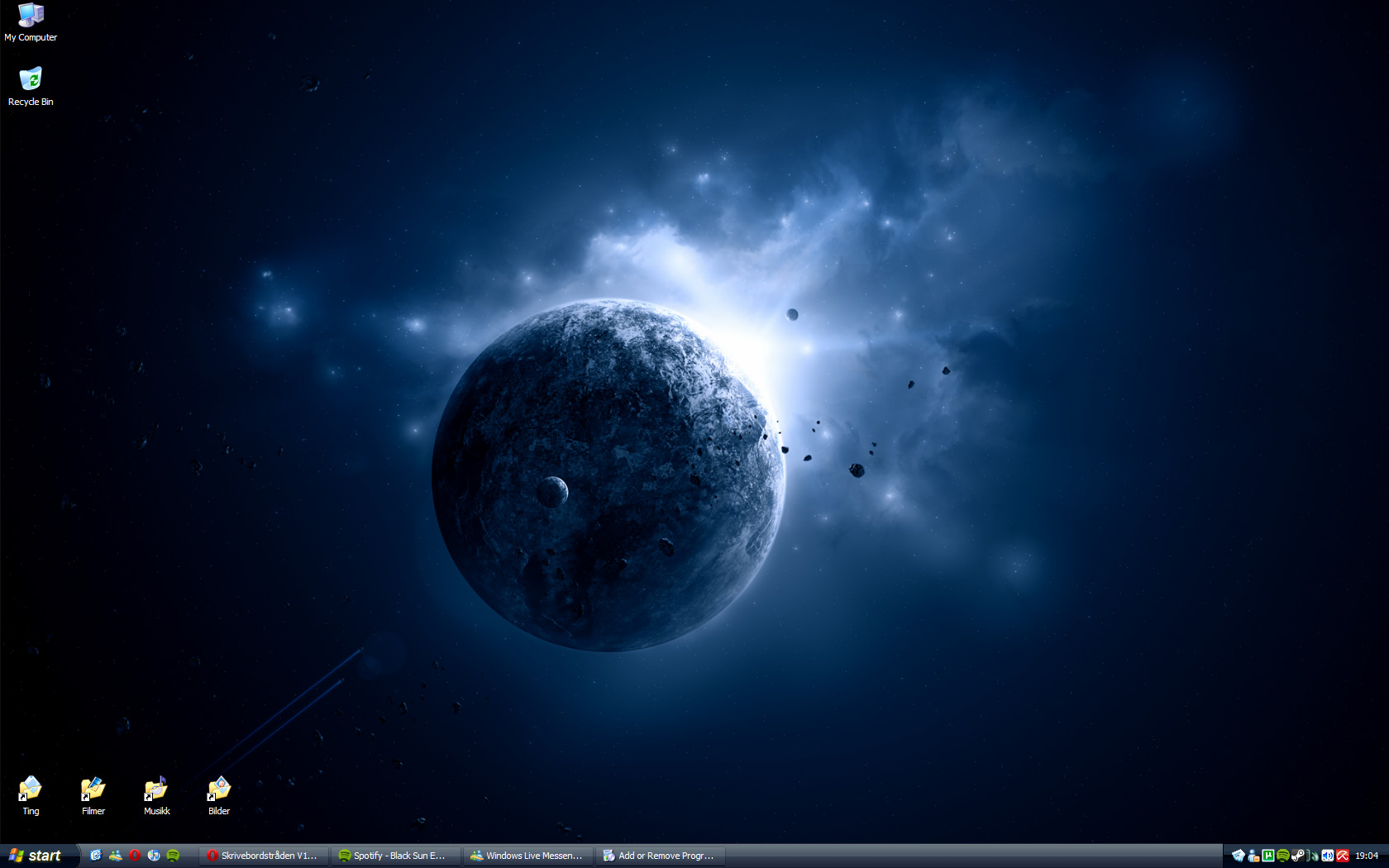Open the volume control tray icon

1328,856
